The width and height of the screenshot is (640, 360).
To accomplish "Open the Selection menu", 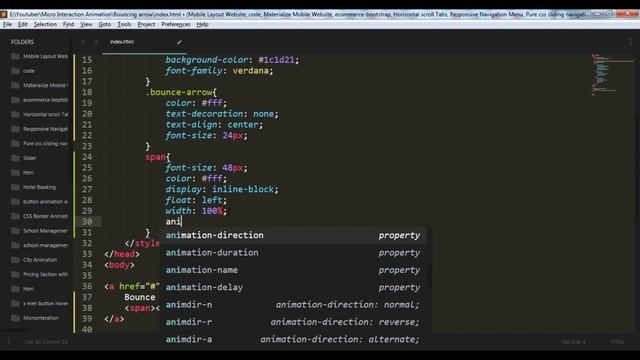I will (x=45, y=24).
